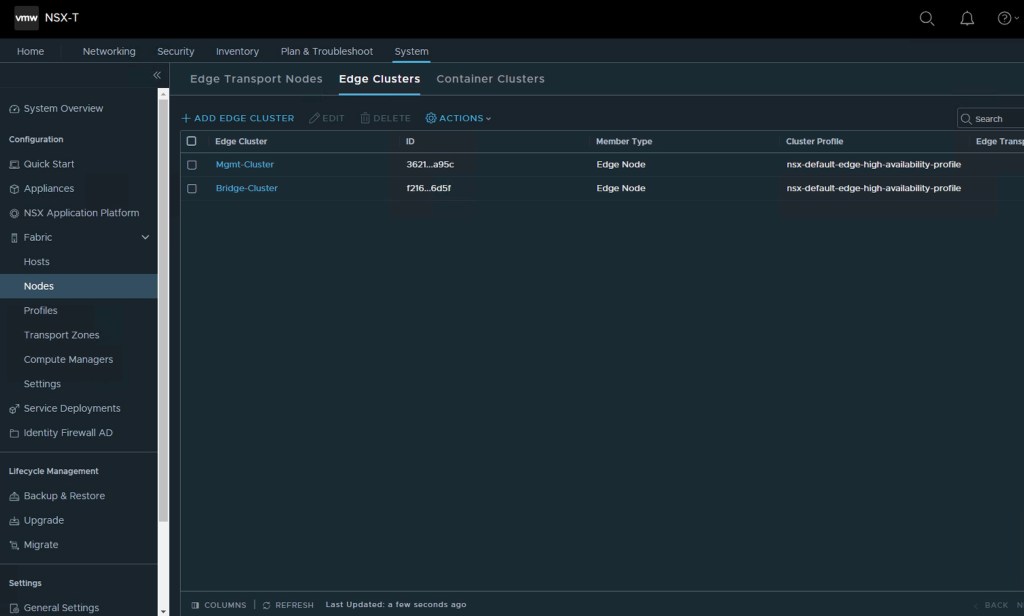Open the notifications bell

[967, 18]
